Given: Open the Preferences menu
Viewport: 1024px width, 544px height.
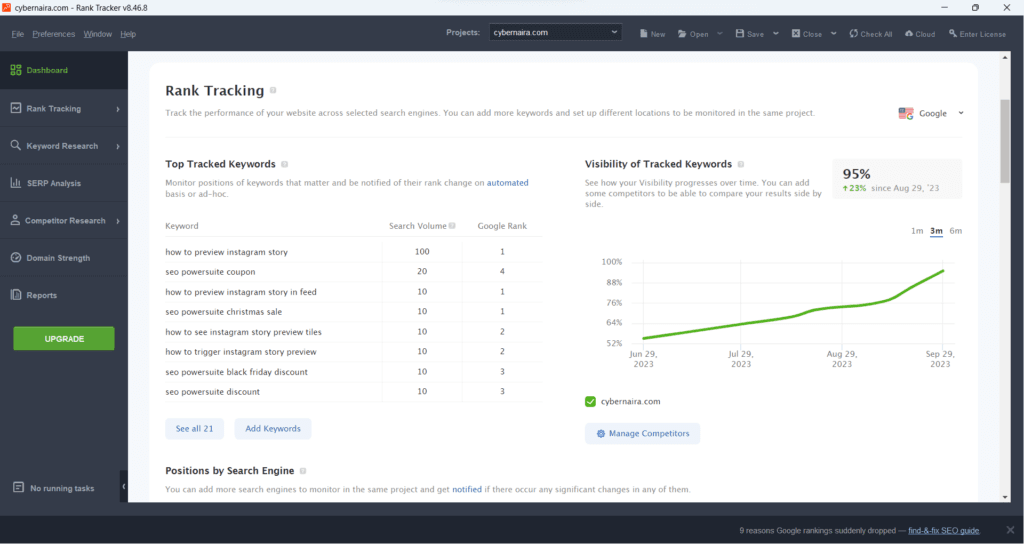Looking at the screenshot, I should point(54,34).
